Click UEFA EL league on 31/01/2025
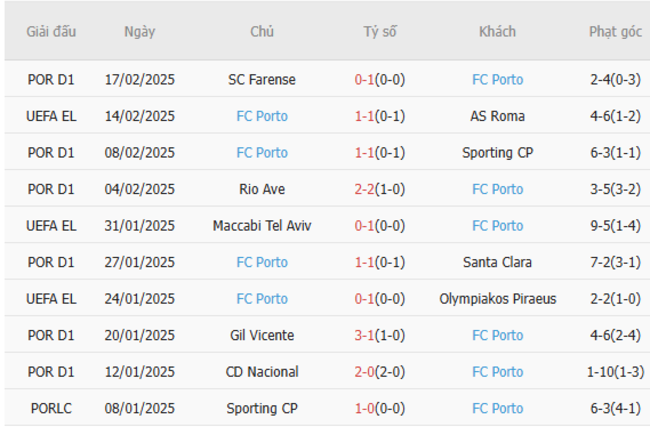Image resolution: width=650 pixels, height=427 pixels. coord(52,226)
